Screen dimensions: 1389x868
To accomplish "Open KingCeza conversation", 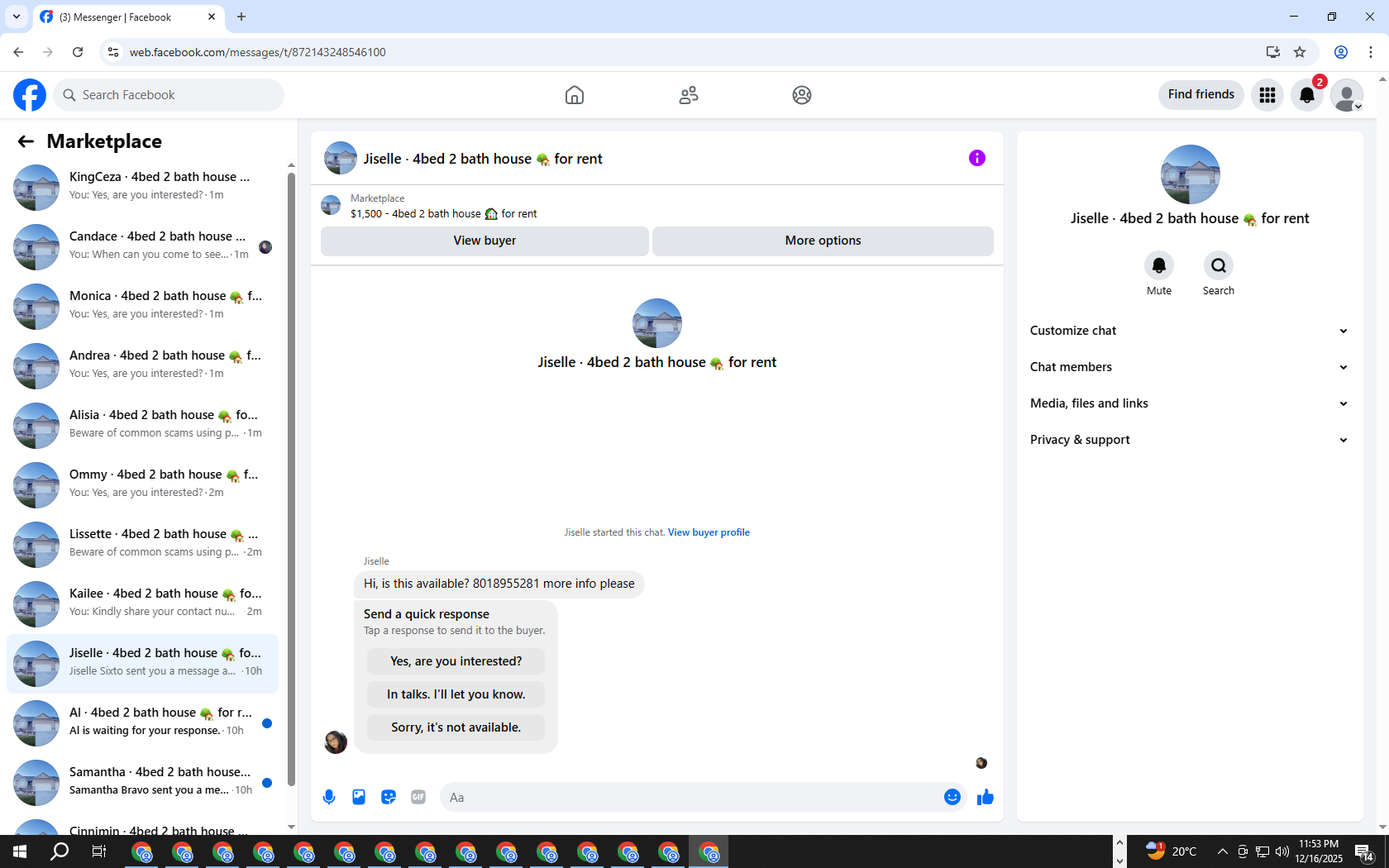I will pos(142,187).
